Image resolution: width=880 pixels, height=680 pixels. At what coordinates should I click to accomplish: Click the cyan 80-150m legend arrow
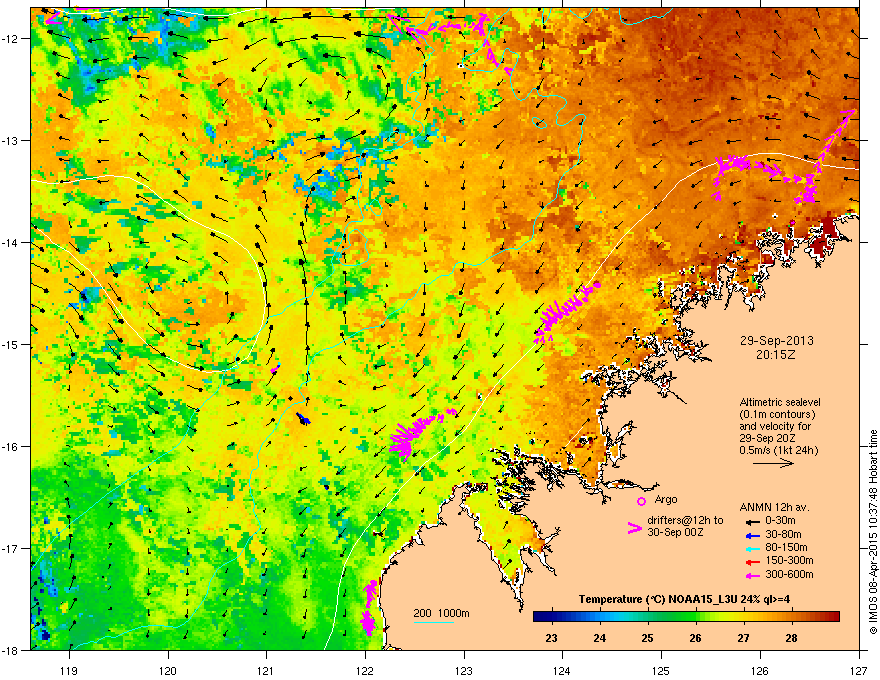point(753,548)
